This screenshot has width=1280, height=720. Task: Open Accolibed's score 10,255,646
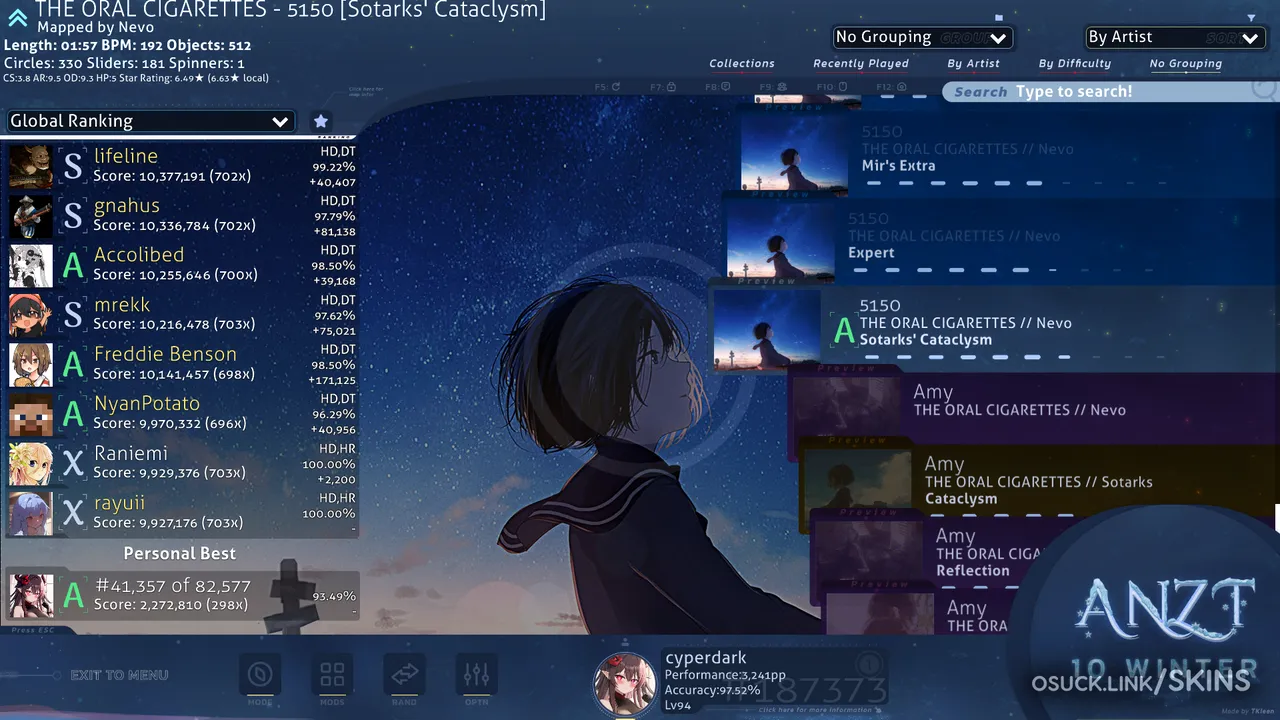[181, 265]
